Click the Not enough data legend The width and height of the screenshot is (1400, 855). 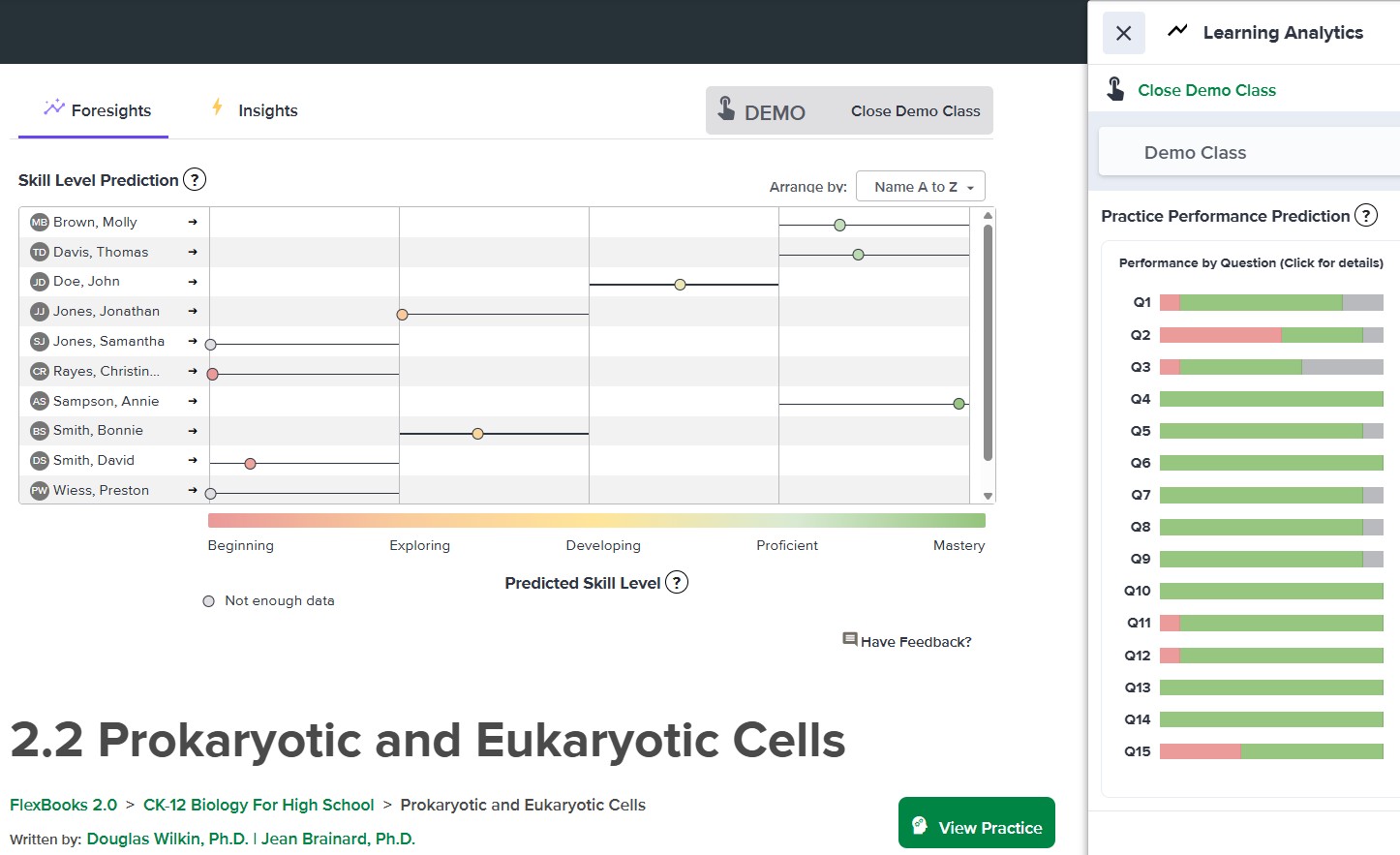click(269, 600)
